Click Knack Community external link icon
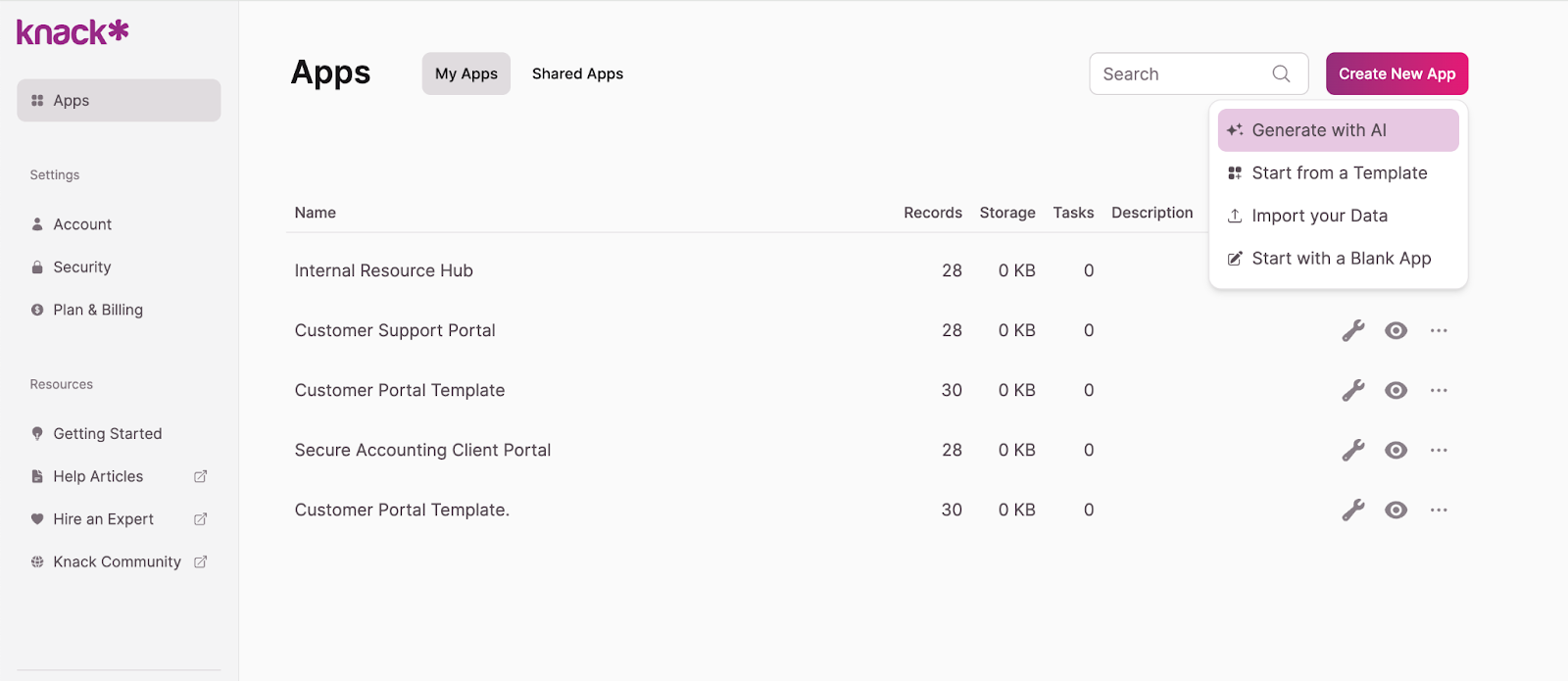Image resolution: width=1568 pixels, height=681 pixels. click(201, 562)
